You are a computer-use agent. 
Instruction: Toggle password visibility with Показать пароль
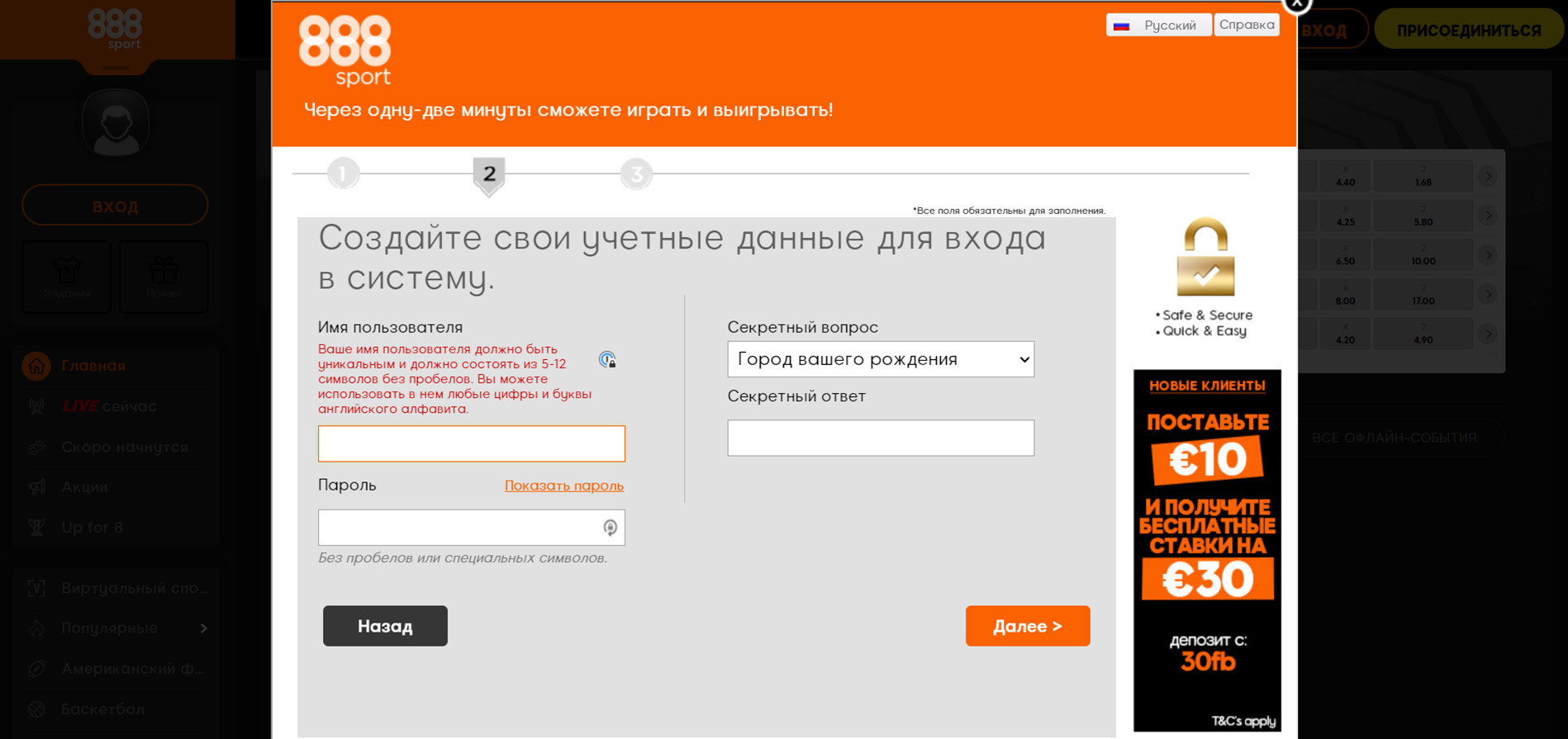click(x=563, y=486)
